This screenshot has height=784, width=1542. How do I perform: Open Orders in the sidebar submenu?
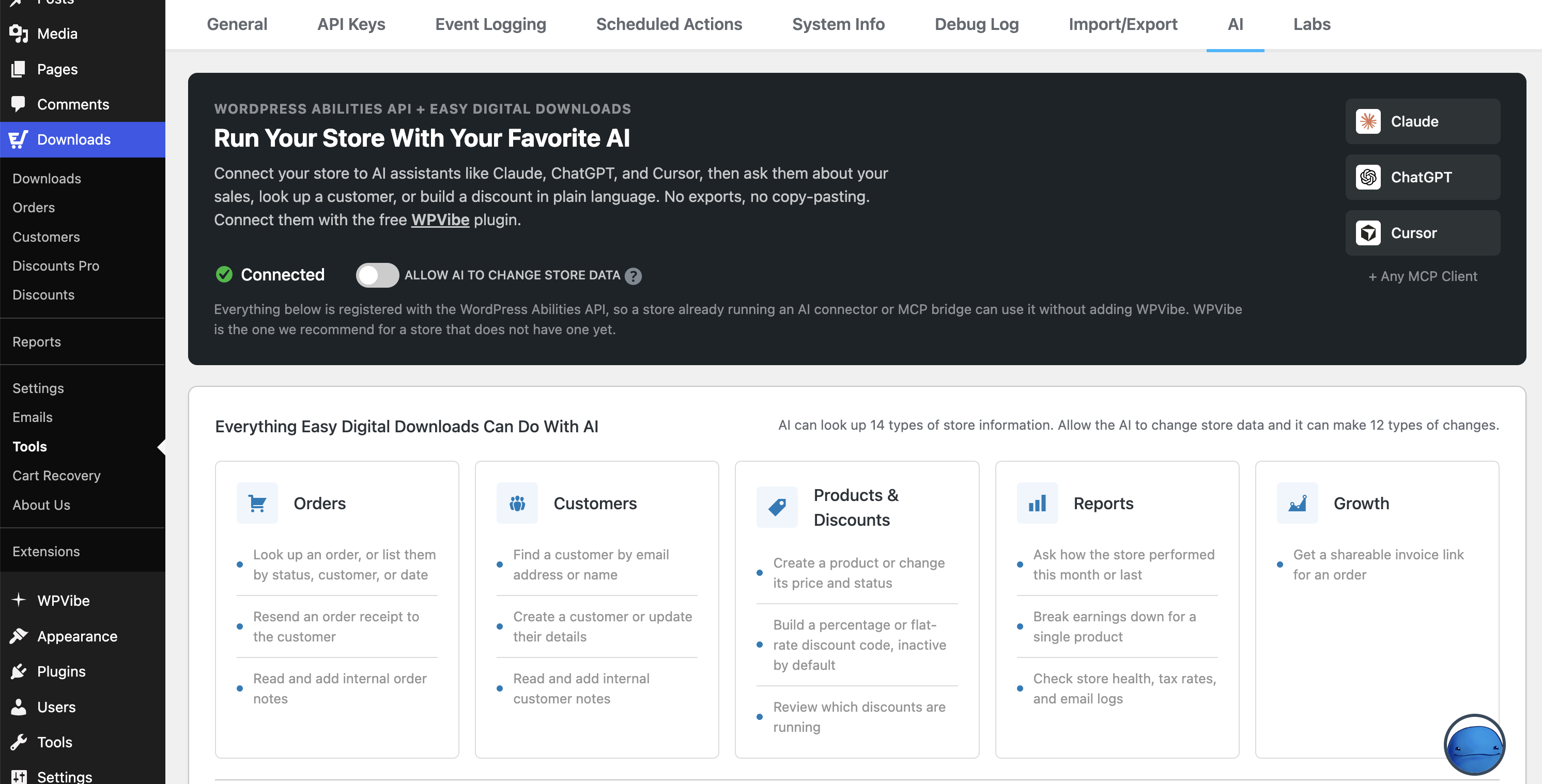(34, 207)
